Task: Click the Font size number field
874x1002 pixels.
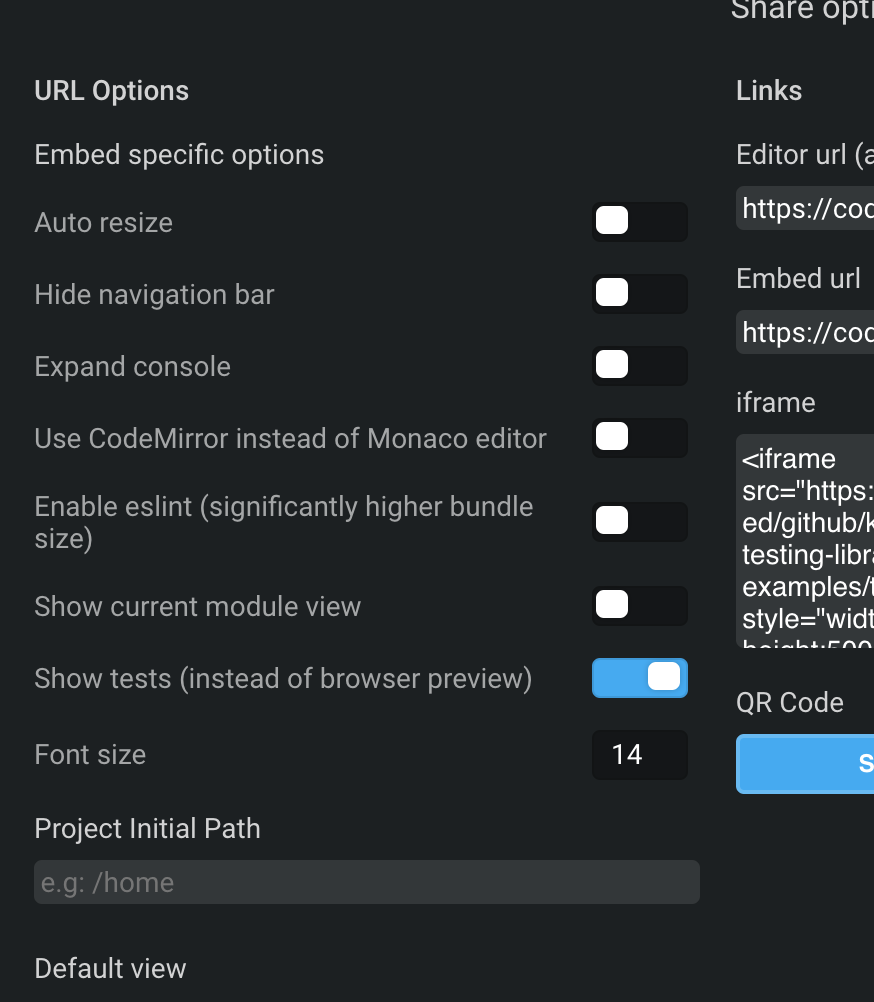Action: click(x=639, y=755)
